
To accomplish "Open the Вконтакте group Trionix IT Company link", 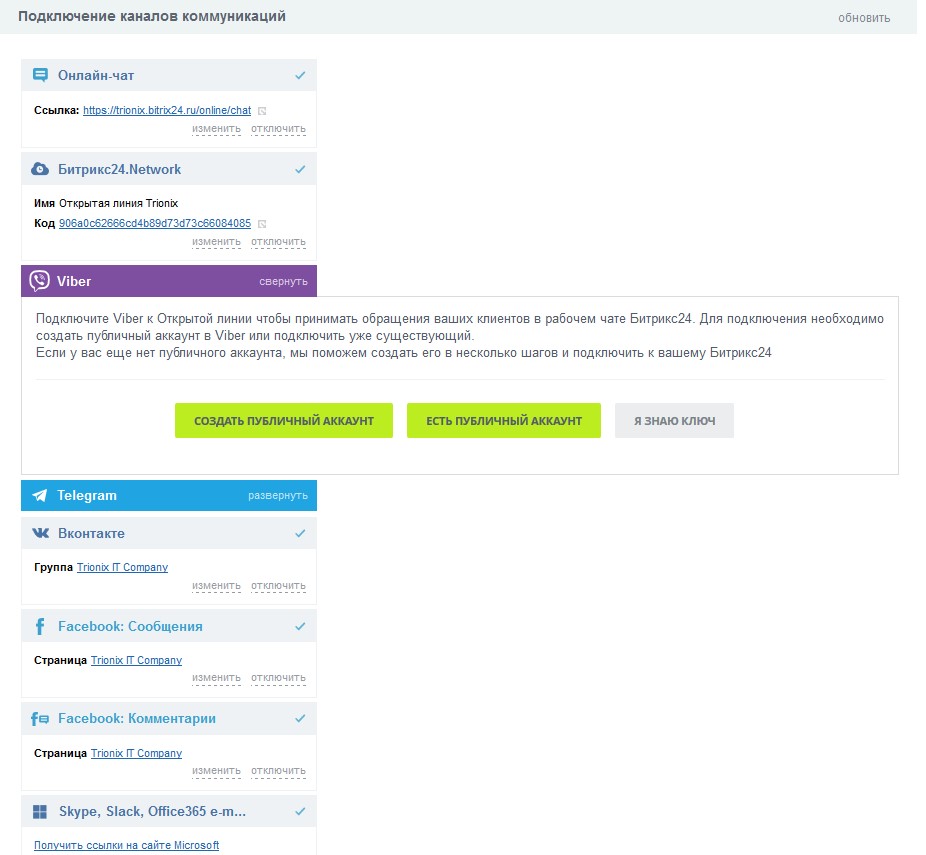I will pyautogui.click(x=122, y=567).
